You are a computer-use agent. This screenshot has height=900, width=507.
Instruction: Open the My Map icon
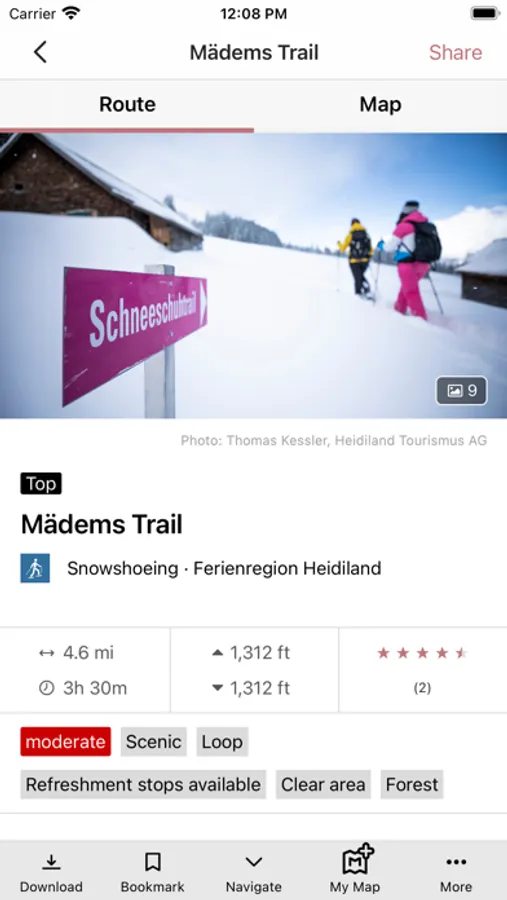[358, 859]
